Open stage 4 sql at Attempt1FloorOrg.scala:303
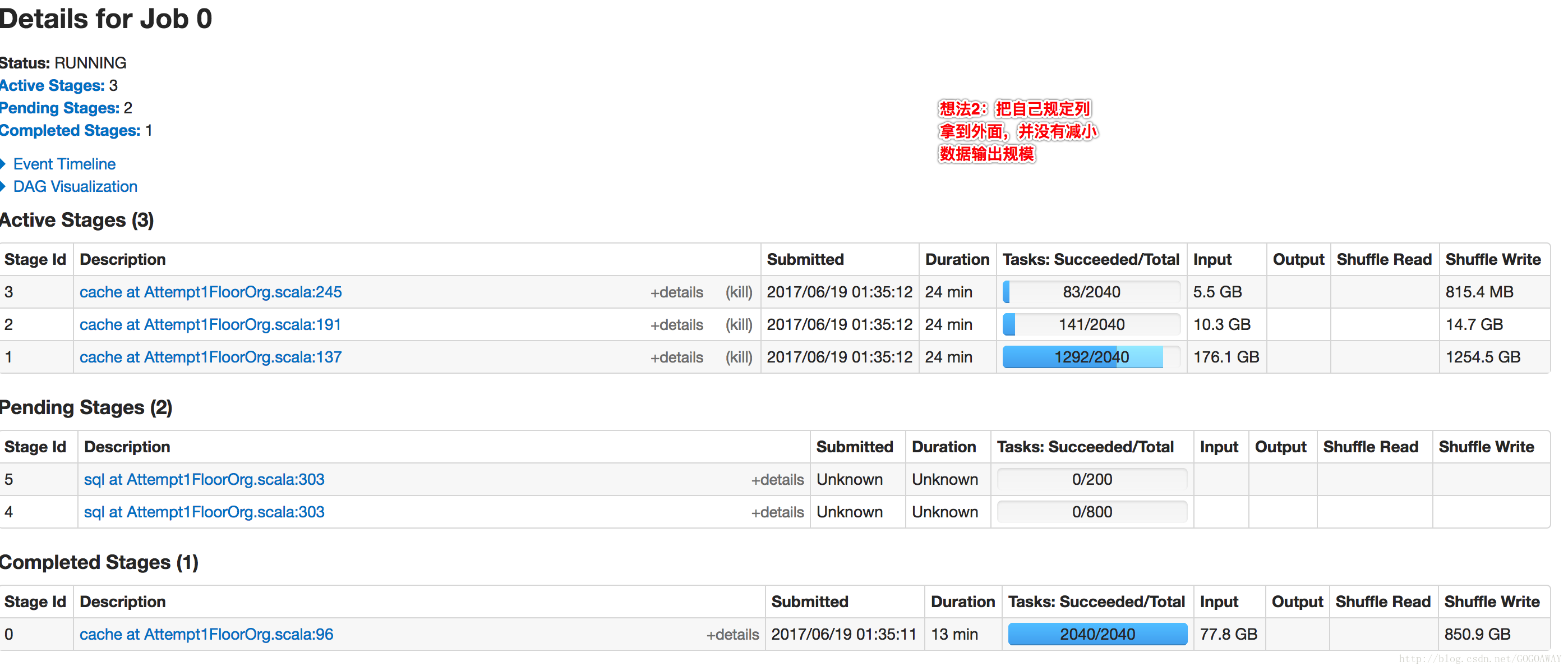The height and width of the screenshot is (670, 1568). tap(204, 512)
